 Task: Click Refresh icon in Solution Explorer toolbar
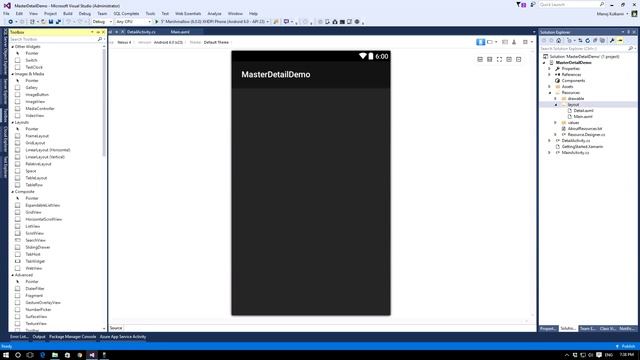tap(587, 40)
